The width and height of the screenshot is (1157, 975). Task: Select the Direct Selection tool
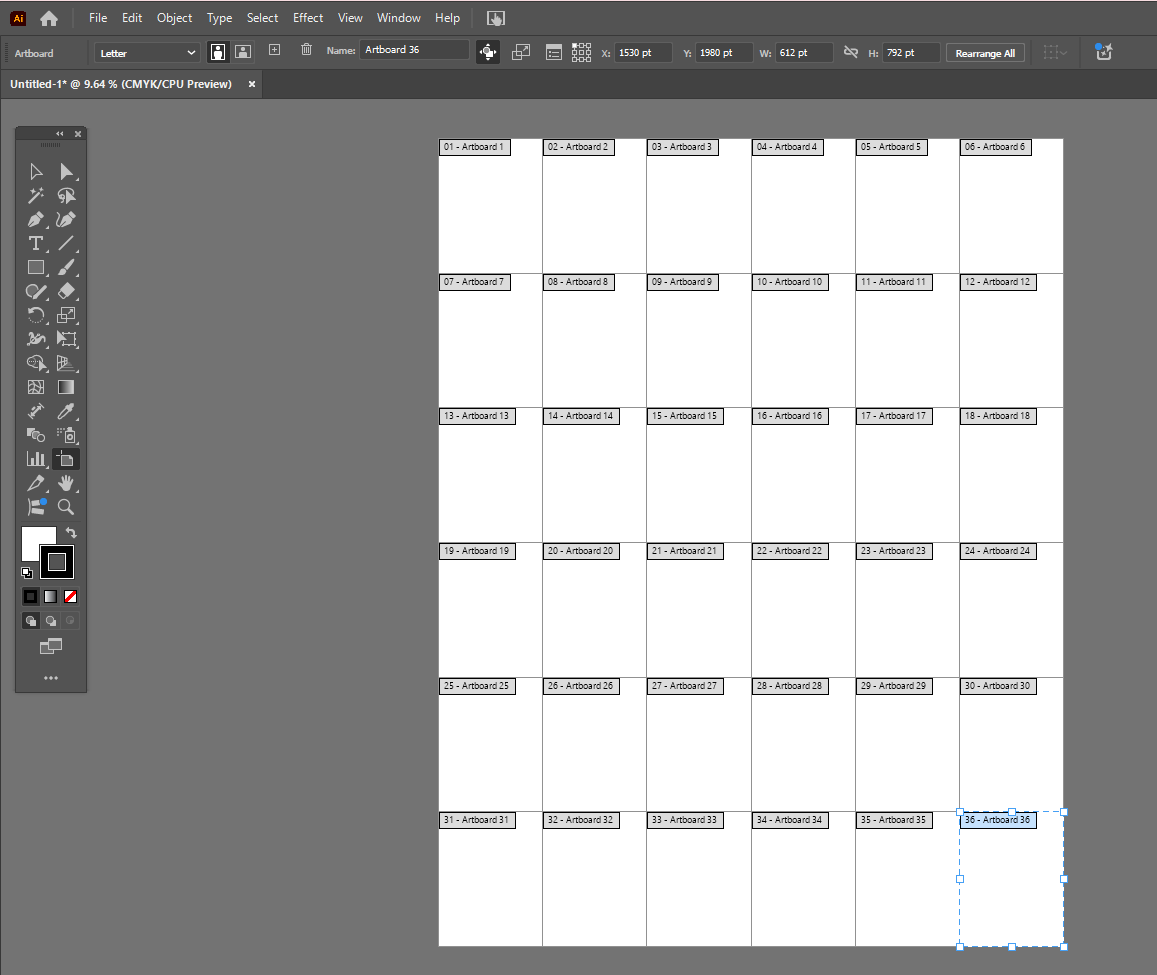click(x=66, y=171)
